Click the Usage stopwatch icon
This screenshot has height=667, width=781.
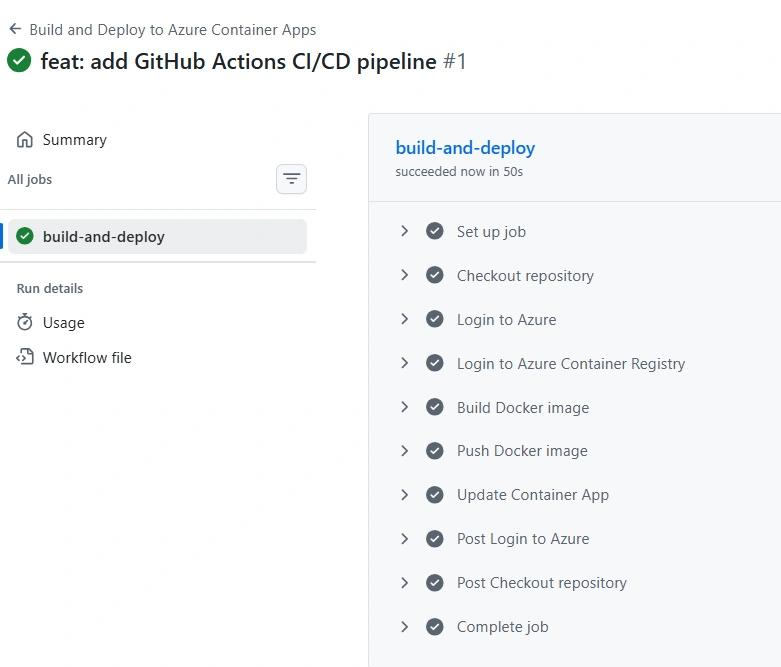(24, 322)
